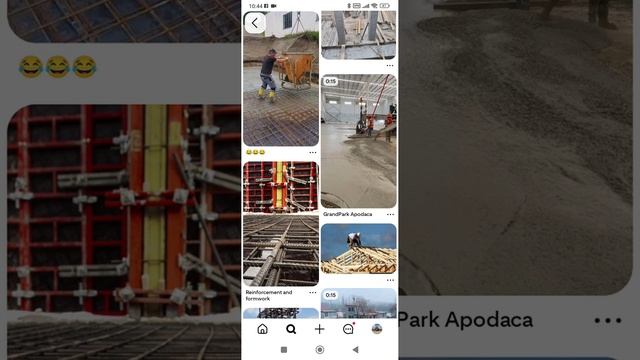Screen dimensions: 640x360
Task: Tap the Android home circle button
Action: [320, 349]
